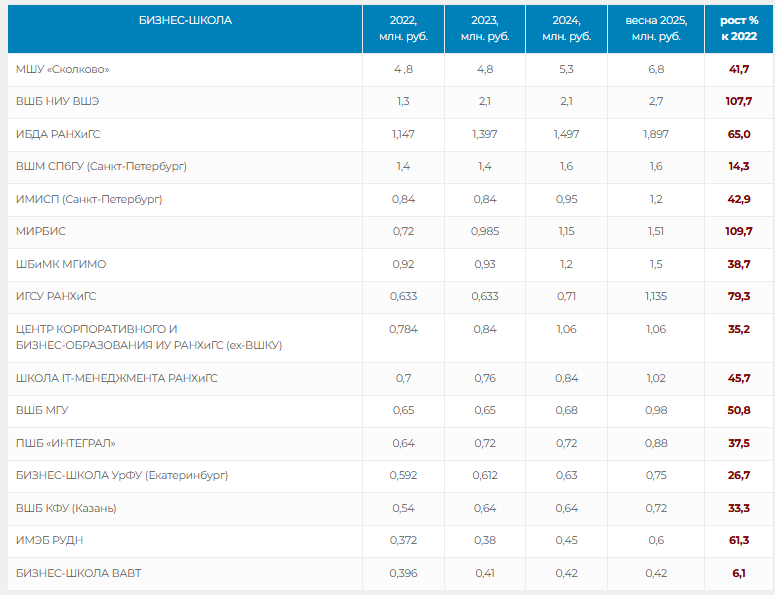Select БИЗНЕС-ШКОЛА УрФУ (Екатеринбург) row name
Image resolution: width=775 pixels, height=595 pixels.
click(122, 475)
